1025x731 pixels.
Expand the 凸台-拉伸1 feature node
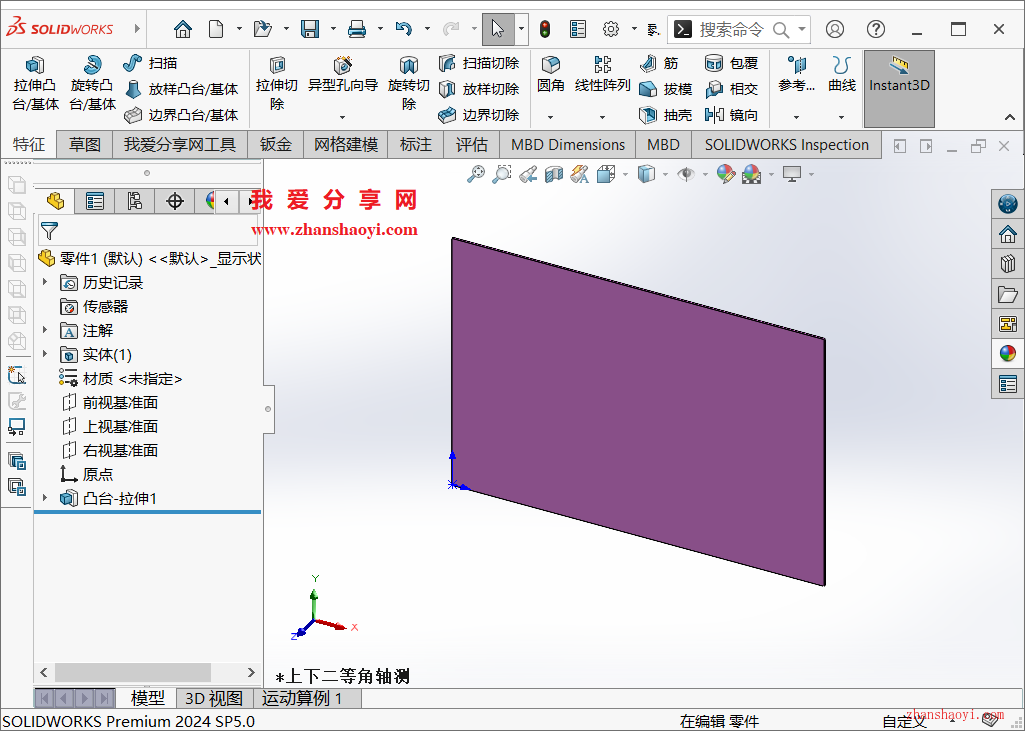click(45, 498)
